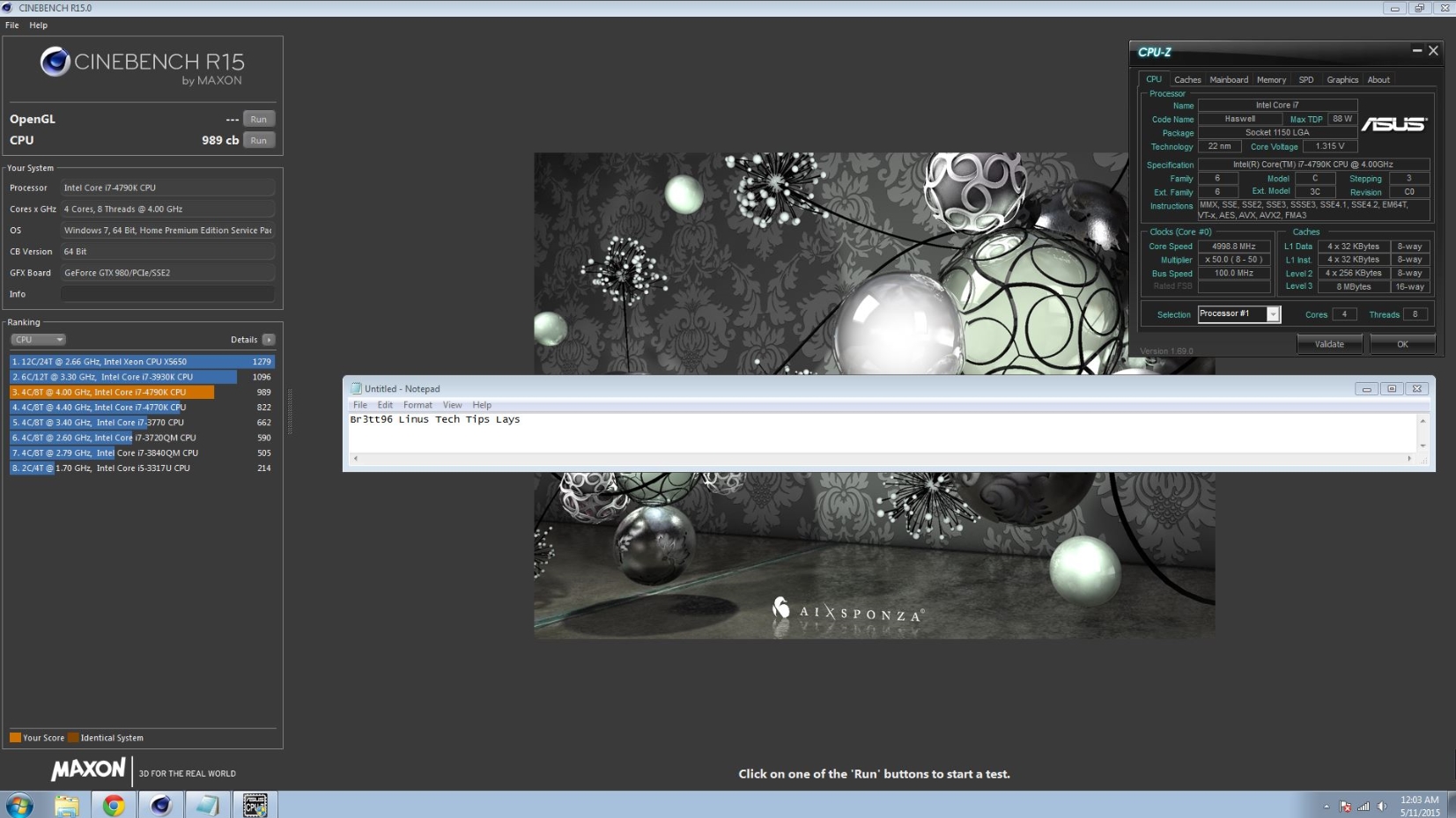Open Cinebench File menu

coord(11,26)
